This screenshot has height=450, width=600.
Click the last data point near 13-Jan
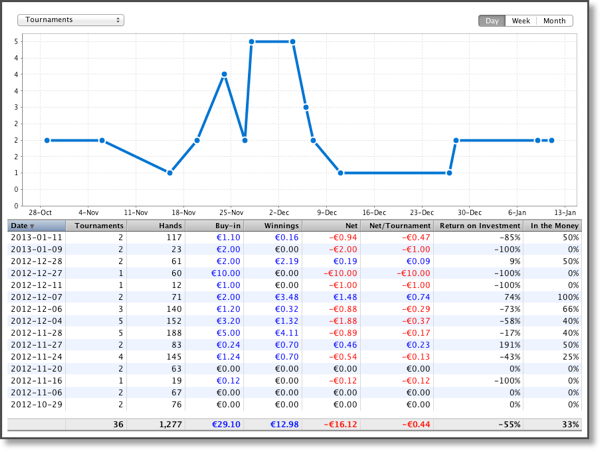click(x=551, y=140)
